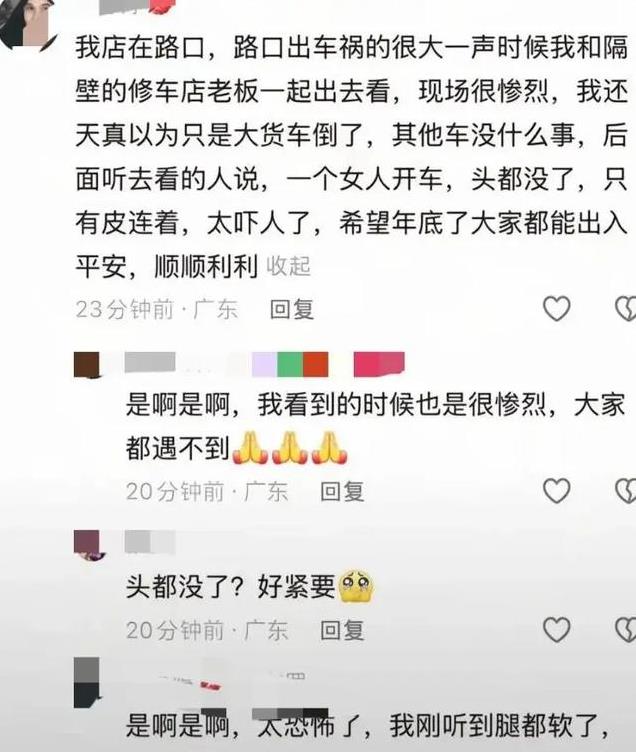Like the 23-minute-old top comment

coord(556,308)
